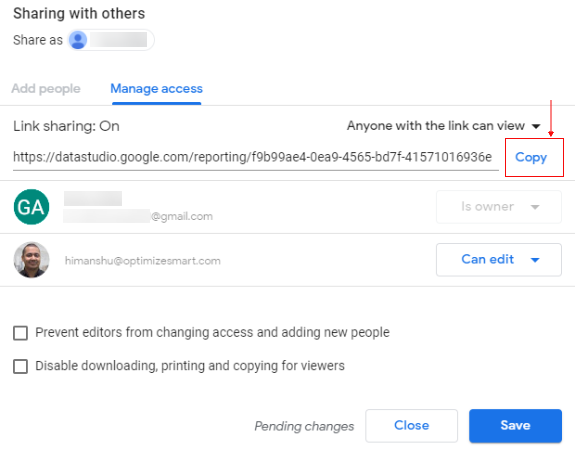575x450 pixels.
Task: Save the pending sharing changes
Action: (515, 425)
